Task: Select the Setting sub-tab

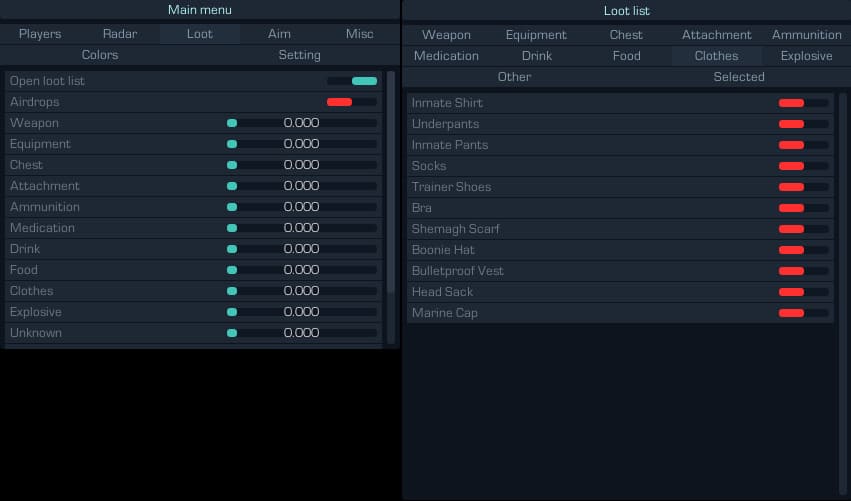Action: (300, 55)
